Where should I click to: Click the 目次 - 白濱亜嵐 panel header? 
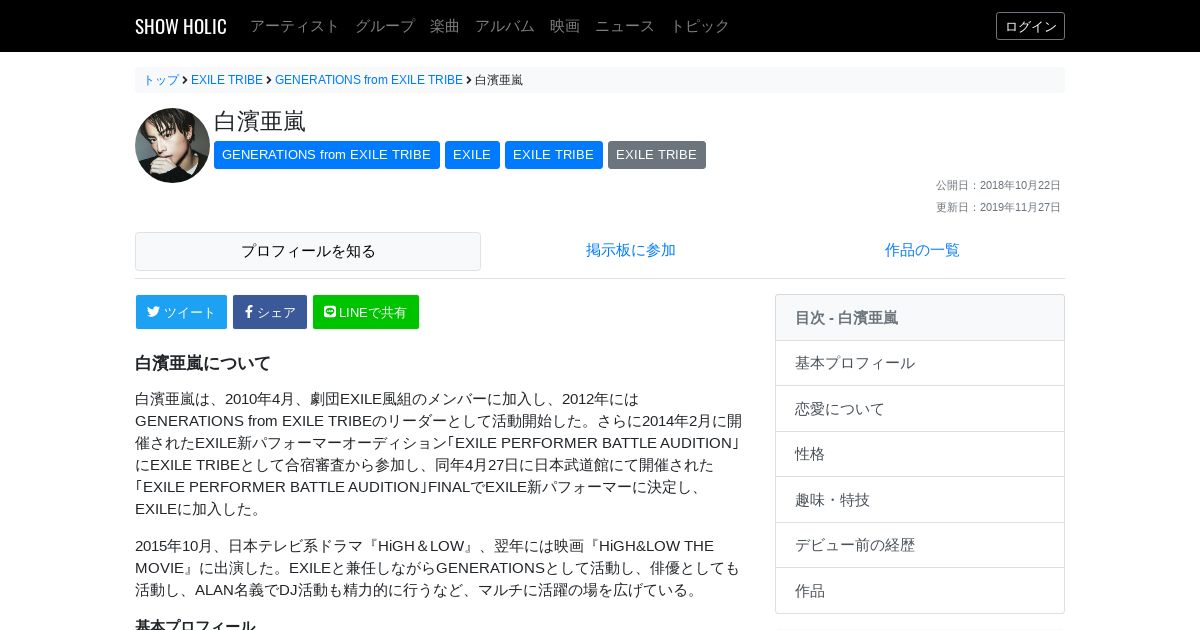(920, 318)
